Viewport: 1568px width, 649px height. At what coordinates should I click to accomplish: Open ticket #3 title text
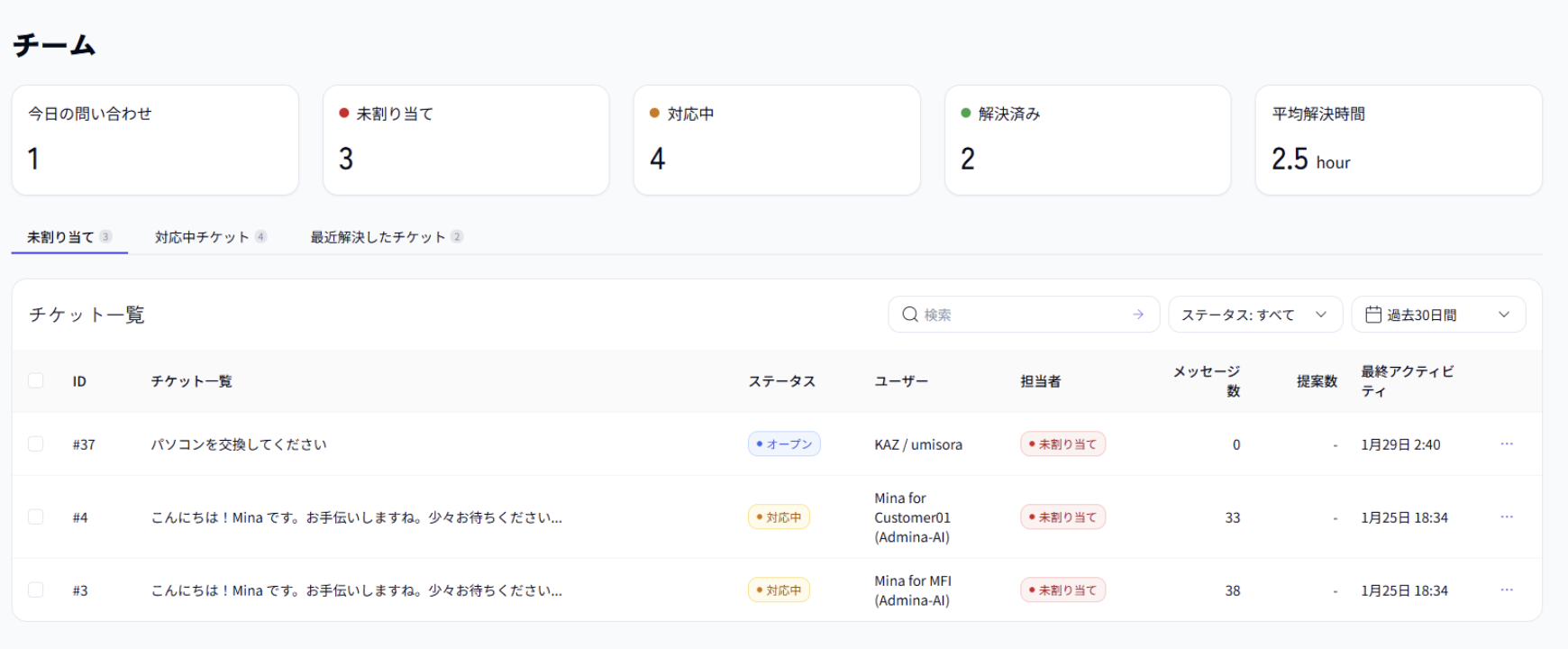pyautogui.click(x=357, y=590)
